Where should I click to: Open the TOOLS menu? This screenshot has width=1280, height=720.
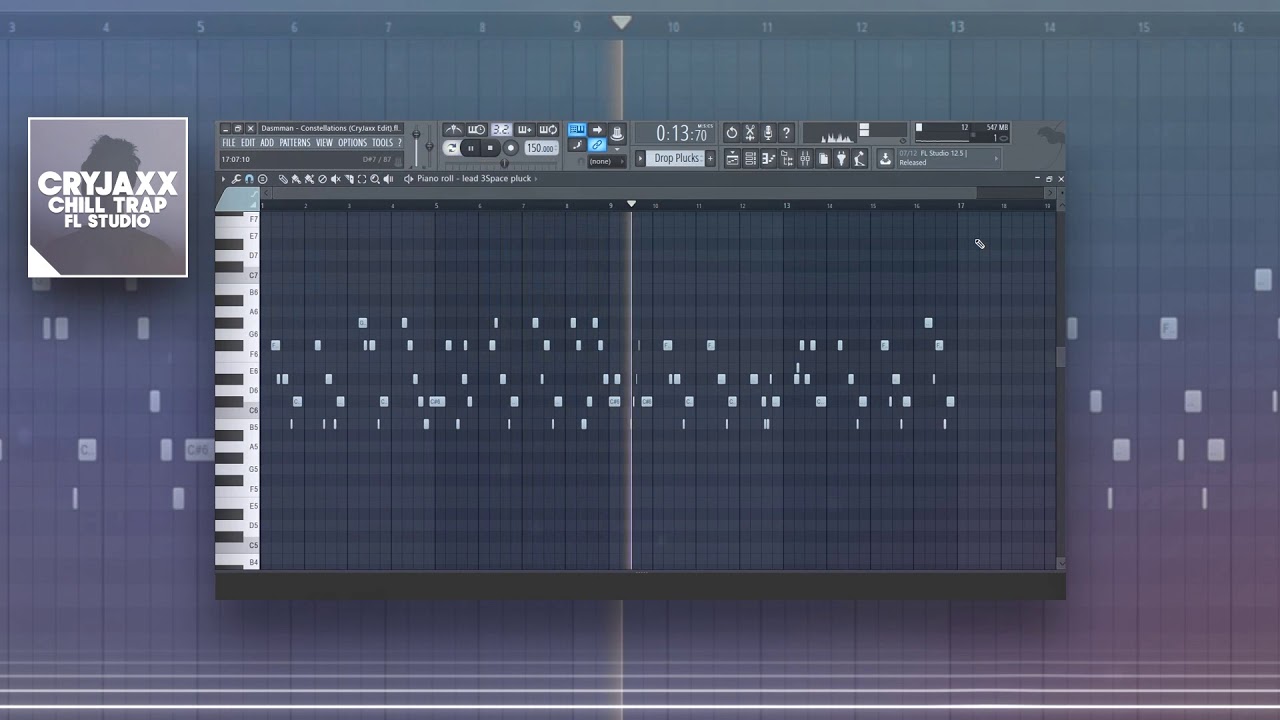(x=382, y=142)
